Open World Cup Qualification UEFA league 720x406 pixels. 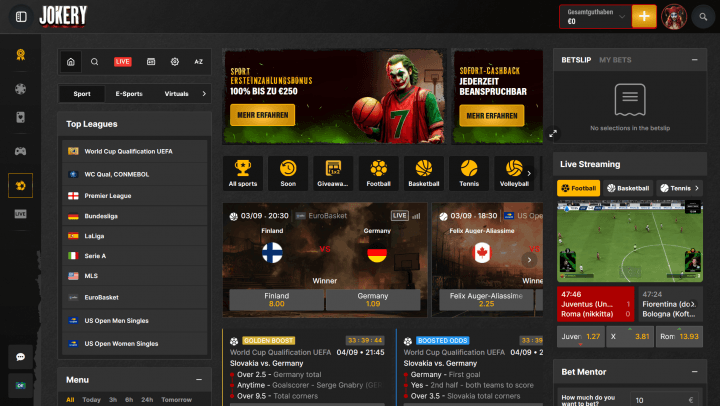[x=135, y=151]
